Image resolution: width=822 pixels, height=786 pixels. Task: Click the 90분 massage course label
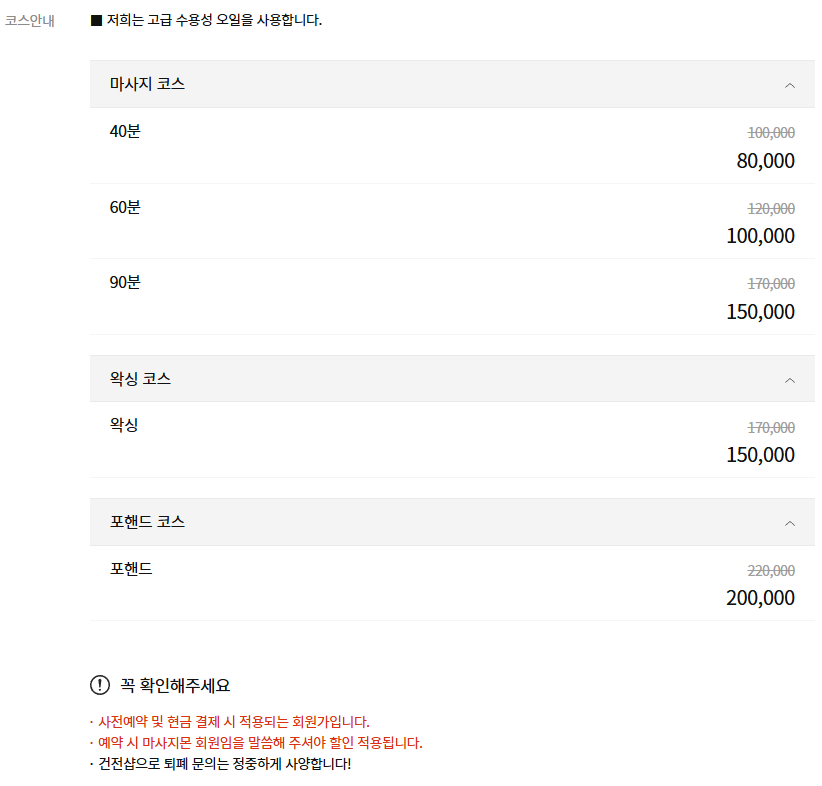coord(123,282)
